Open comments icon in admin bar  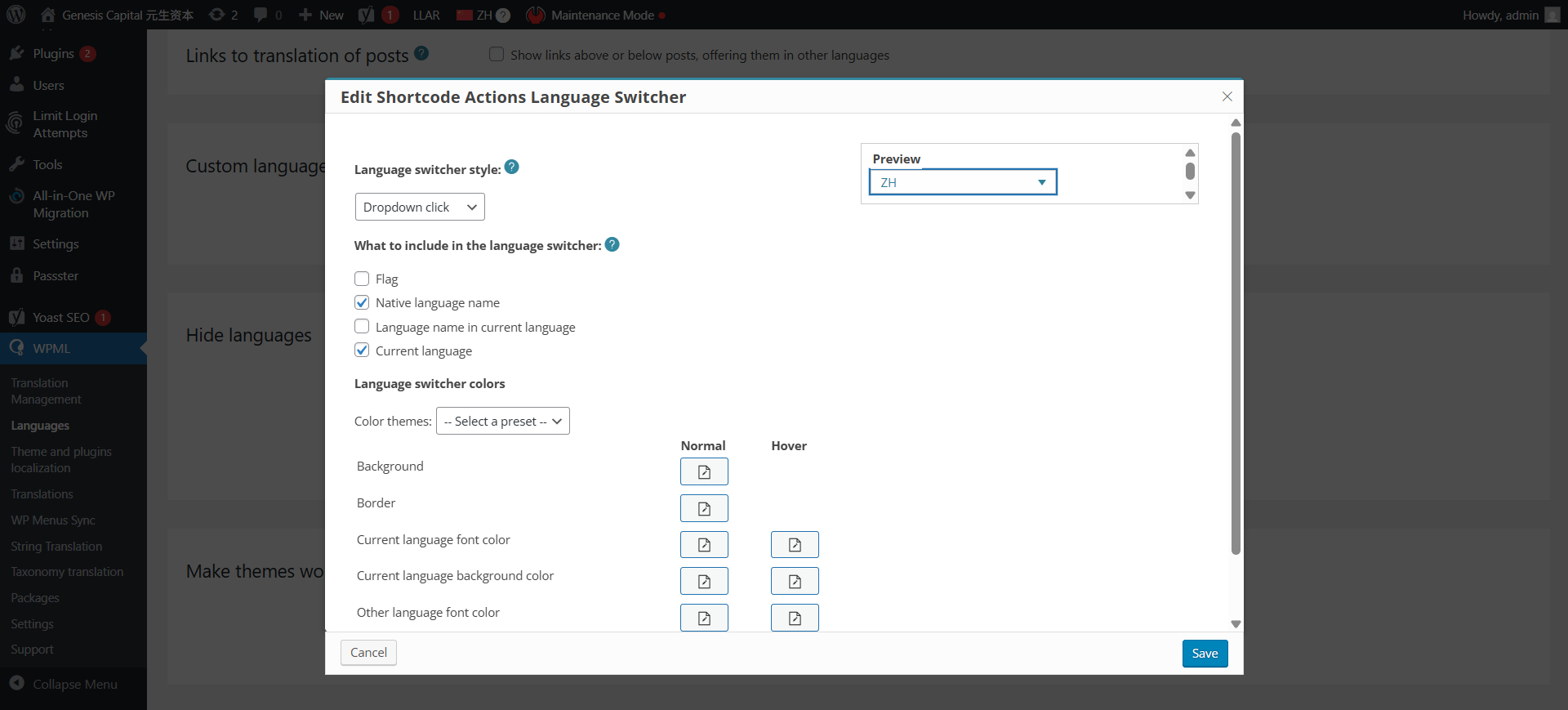(x=261, y=15)
